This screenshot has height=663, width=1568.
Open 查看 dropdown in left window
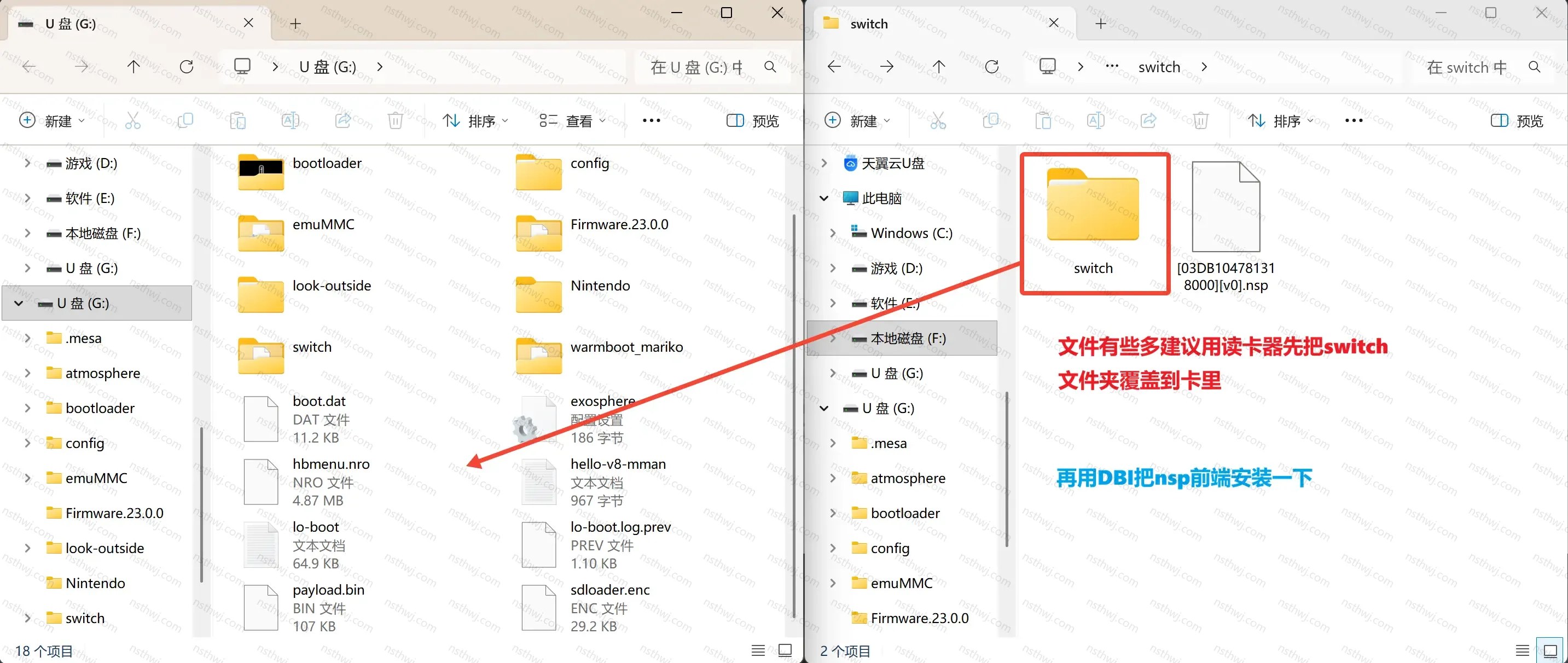572,120
